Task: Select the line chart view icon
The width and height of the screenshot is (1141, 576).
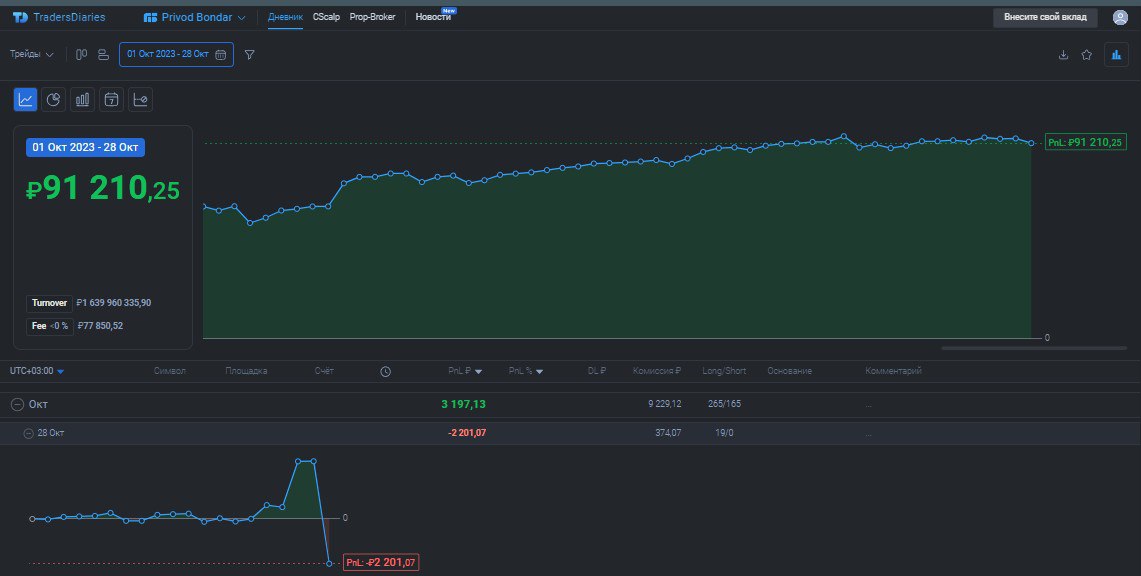Action: click(x=25, y=99)
